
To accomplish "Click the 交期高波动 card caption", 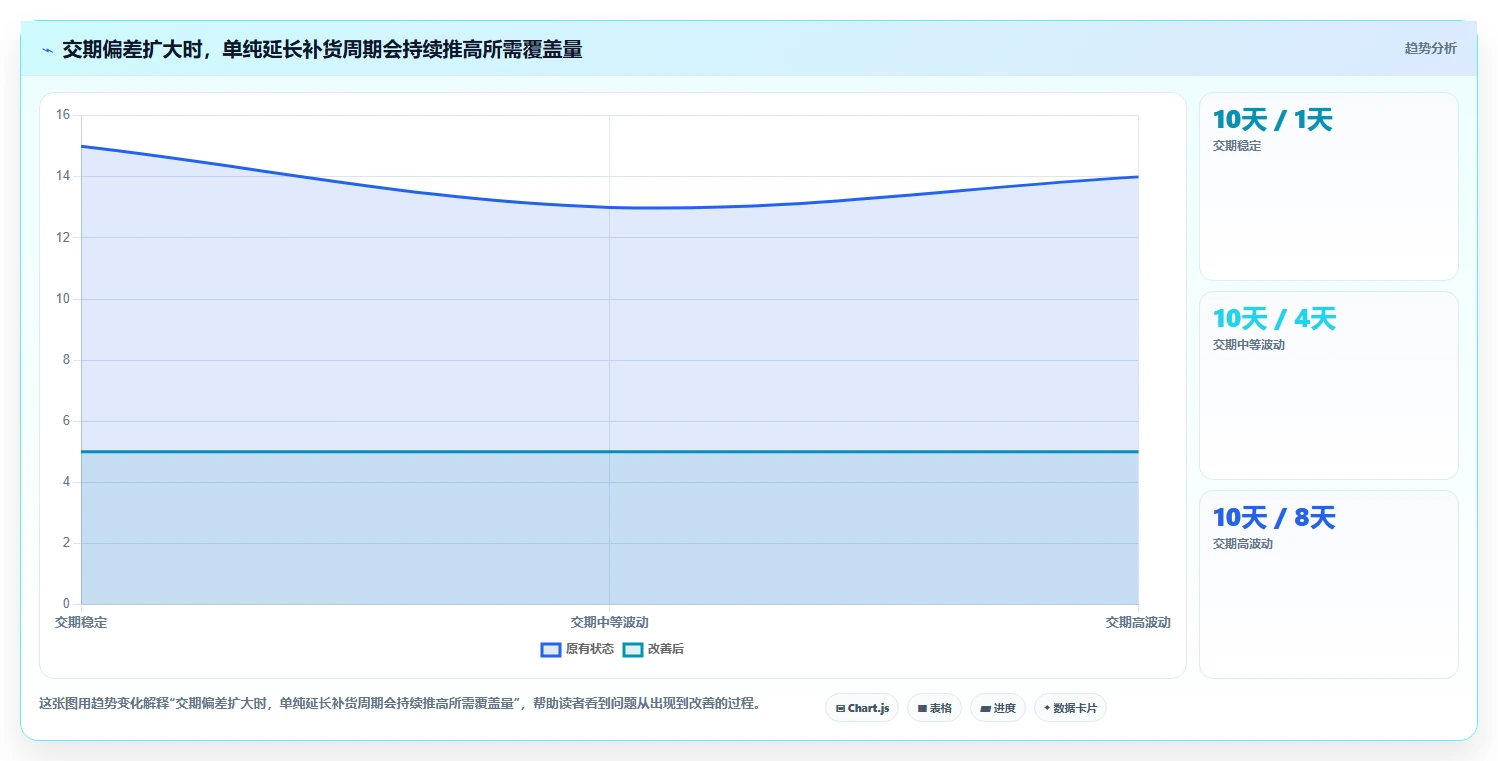I will 1243,544.
